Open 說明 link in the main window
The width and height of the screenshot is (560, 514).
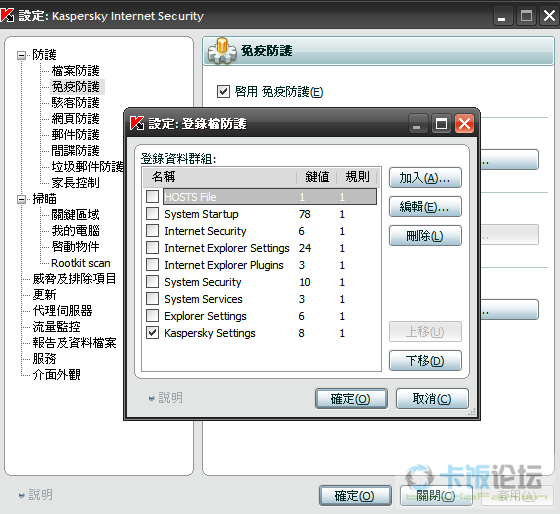pyautogui.click(x=40, y=495)
